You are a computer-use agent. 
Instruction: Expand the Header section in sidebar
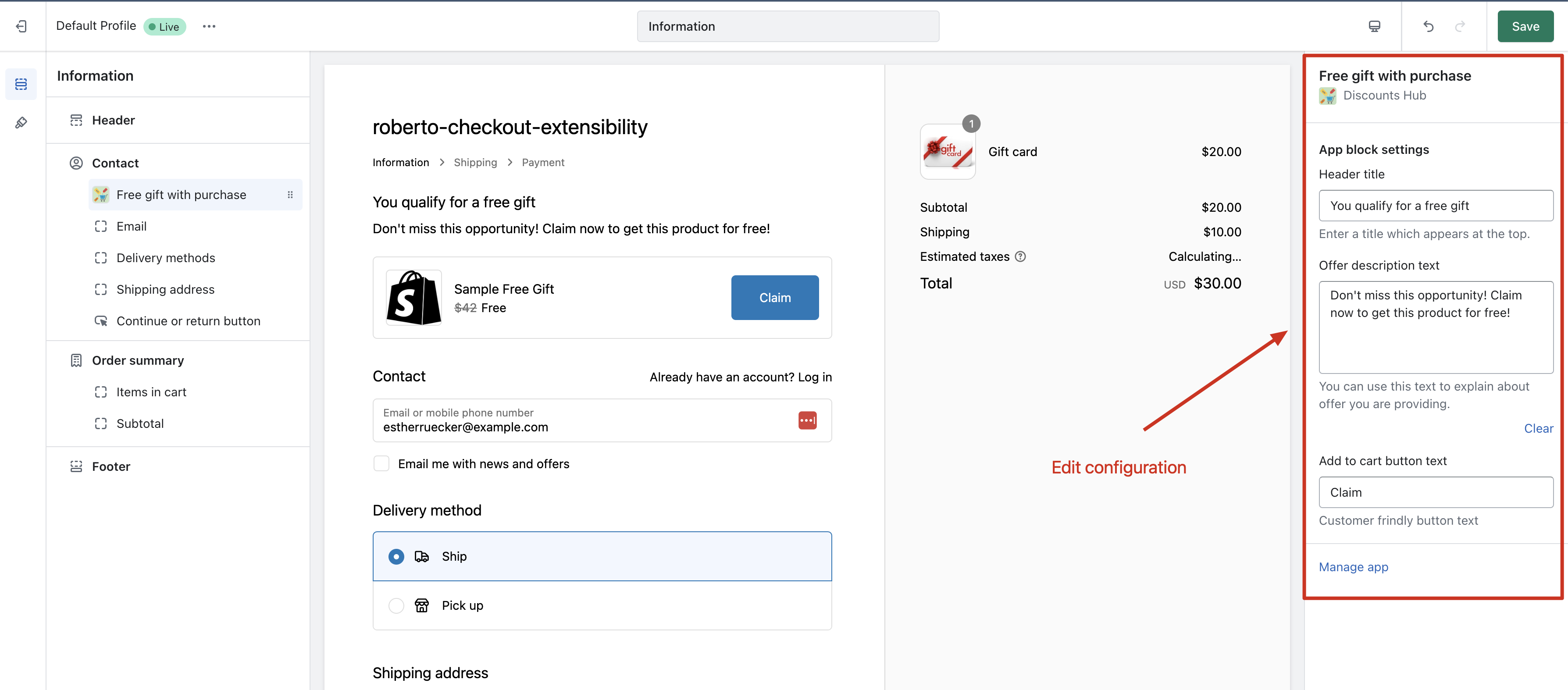[x=113, y=121]
